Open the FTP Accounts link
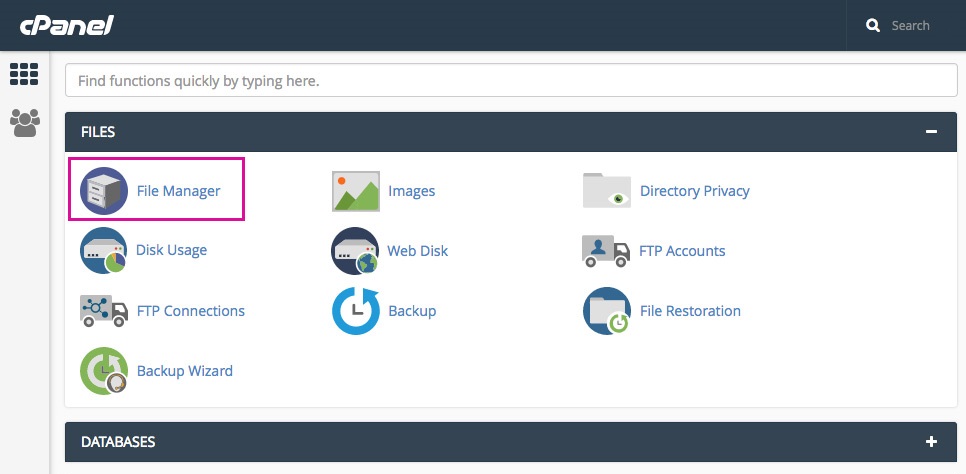Image resolution: width=966 pixels, height=474 pixels. pos(682,251)
